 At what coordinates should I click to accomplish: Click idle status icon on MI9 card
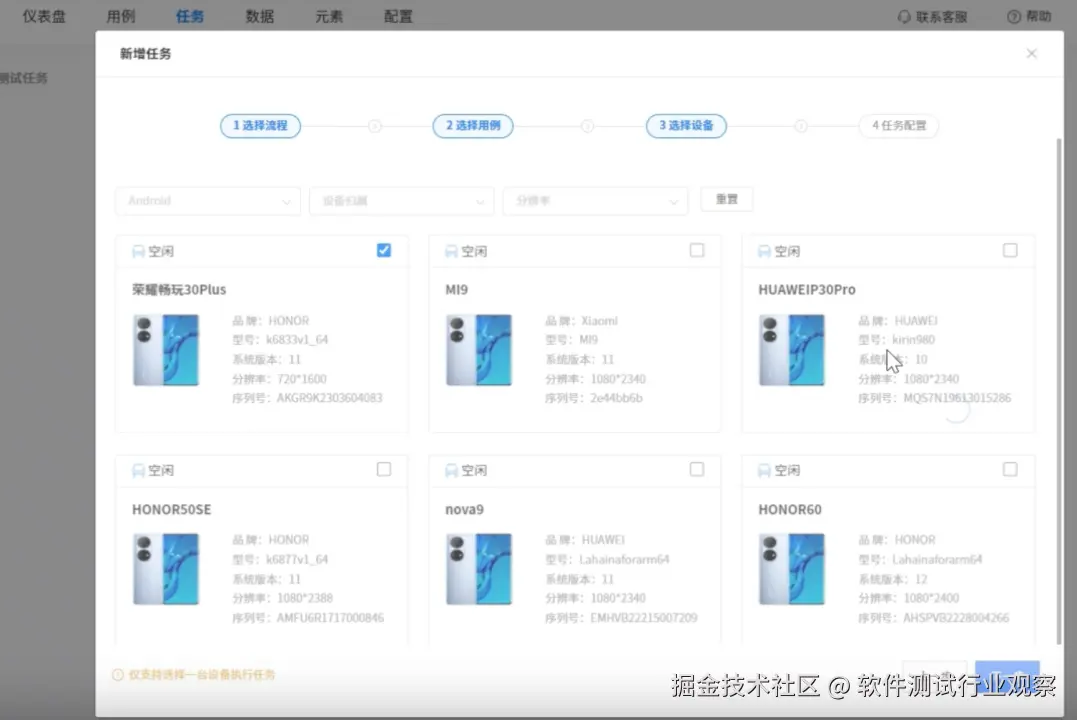click(451, 251)
